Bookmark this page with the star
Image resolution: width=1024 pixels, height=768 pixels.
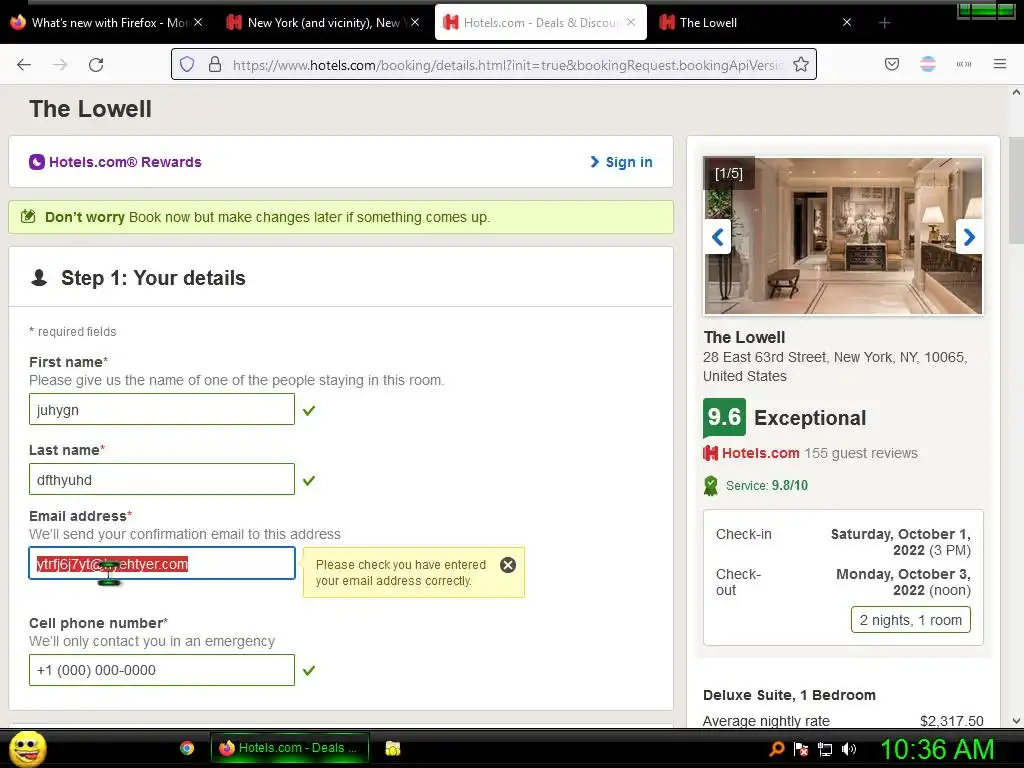point(801,65)
